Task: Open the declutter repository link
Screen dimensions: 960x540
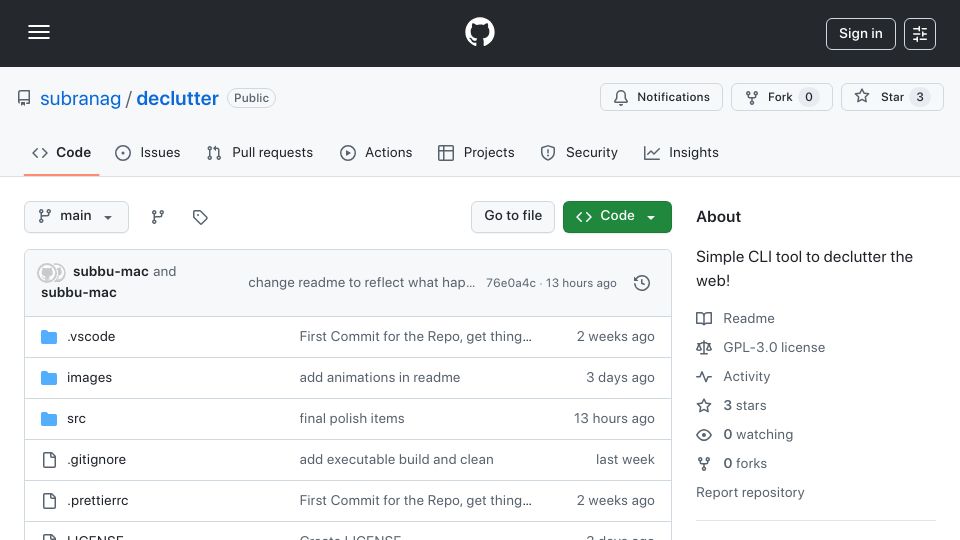Action: point(177,98)
